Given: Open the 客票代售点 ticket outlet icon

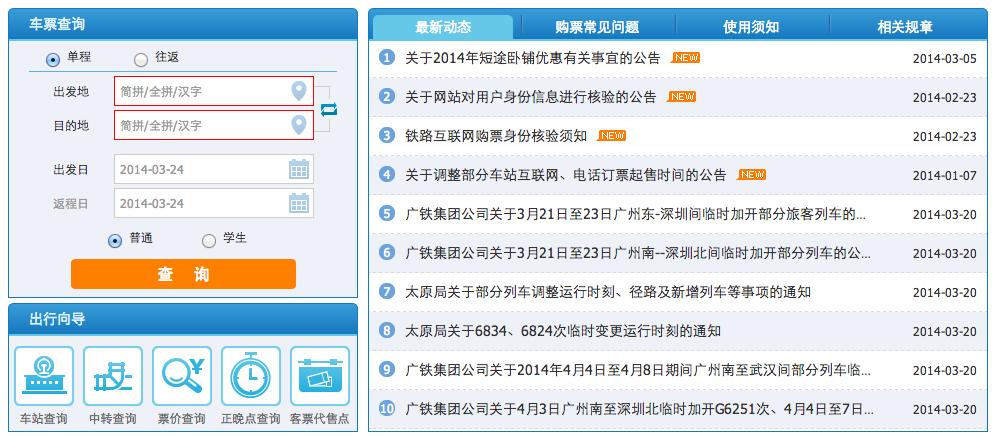Looking at the screenshot, I should click(x=320, y=376).
